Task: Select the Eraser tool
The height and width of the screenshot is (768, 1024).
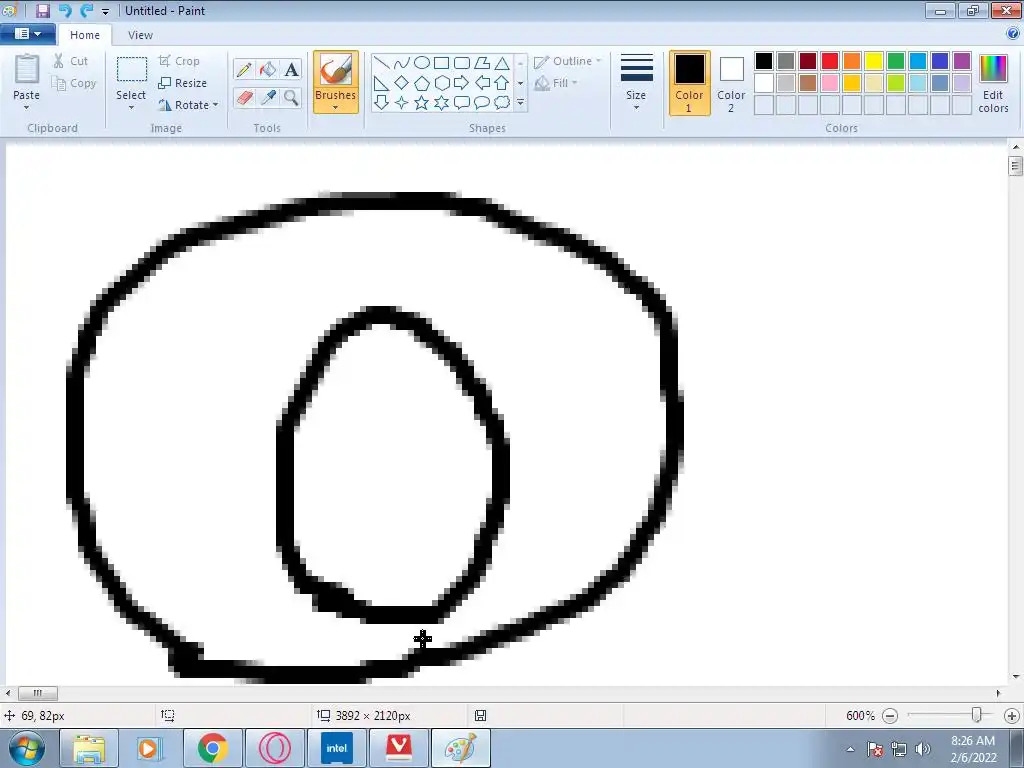Action: [x=244, y=98]
